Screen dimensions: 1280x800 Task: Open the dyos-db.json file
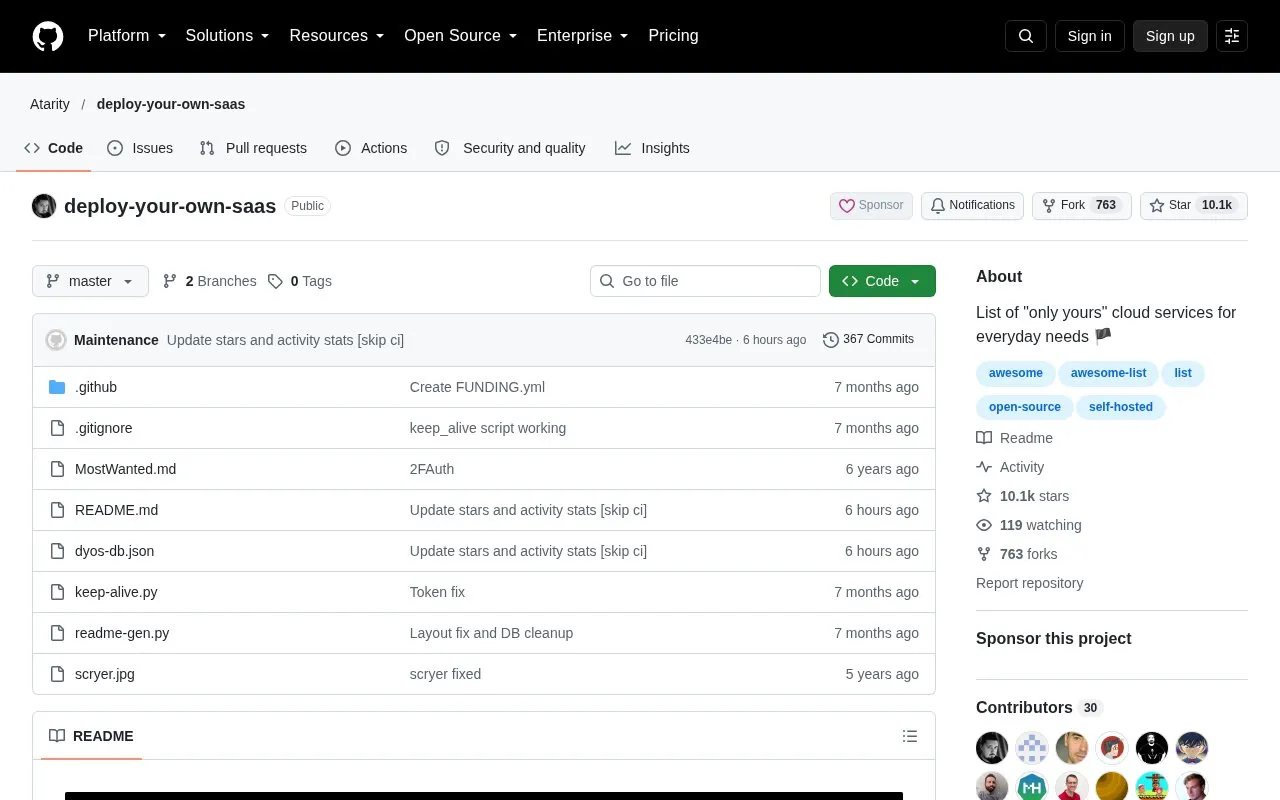click(114, 551)
